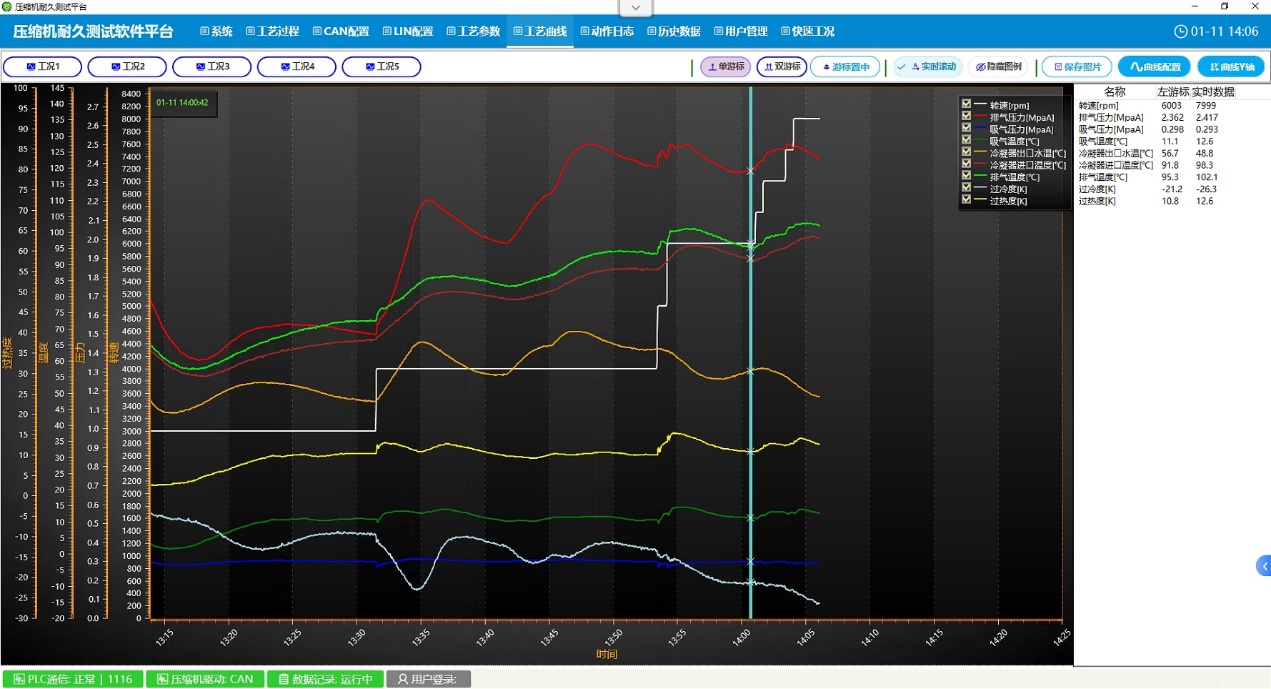Click the 01-11 14:00:42 timestamp in chart
1271x689 pixels.
[x=182, y=102]
